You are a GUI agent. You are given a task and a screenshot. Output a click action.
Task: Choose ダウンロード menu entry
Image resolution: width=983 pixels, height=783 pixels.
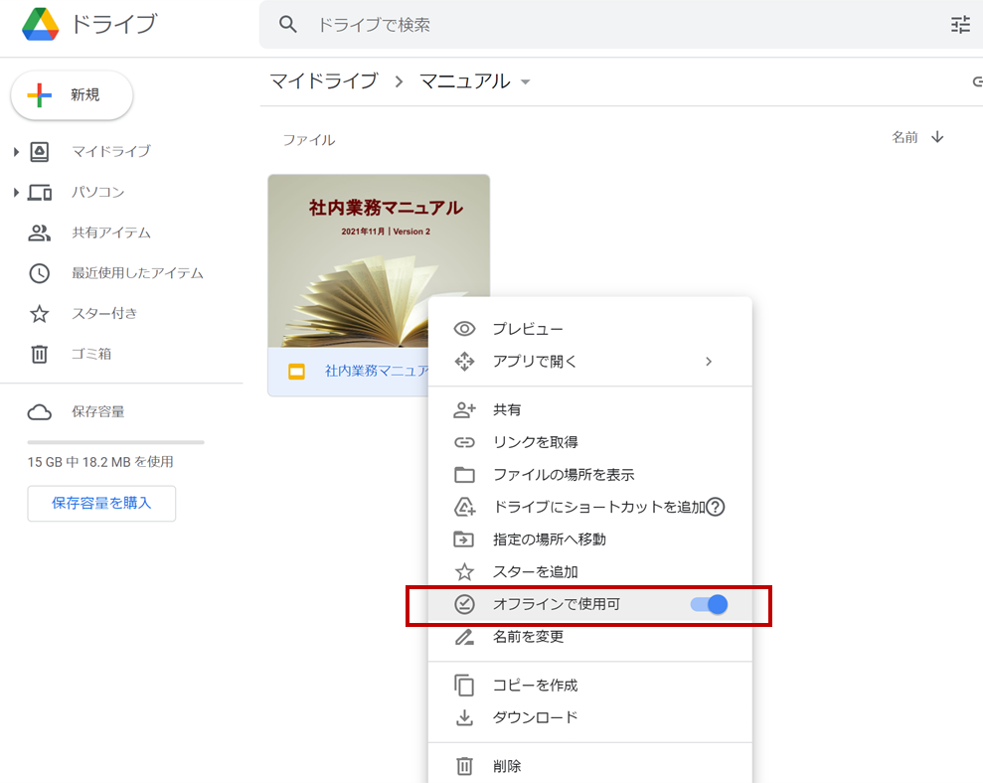click(x=590, y=717)
